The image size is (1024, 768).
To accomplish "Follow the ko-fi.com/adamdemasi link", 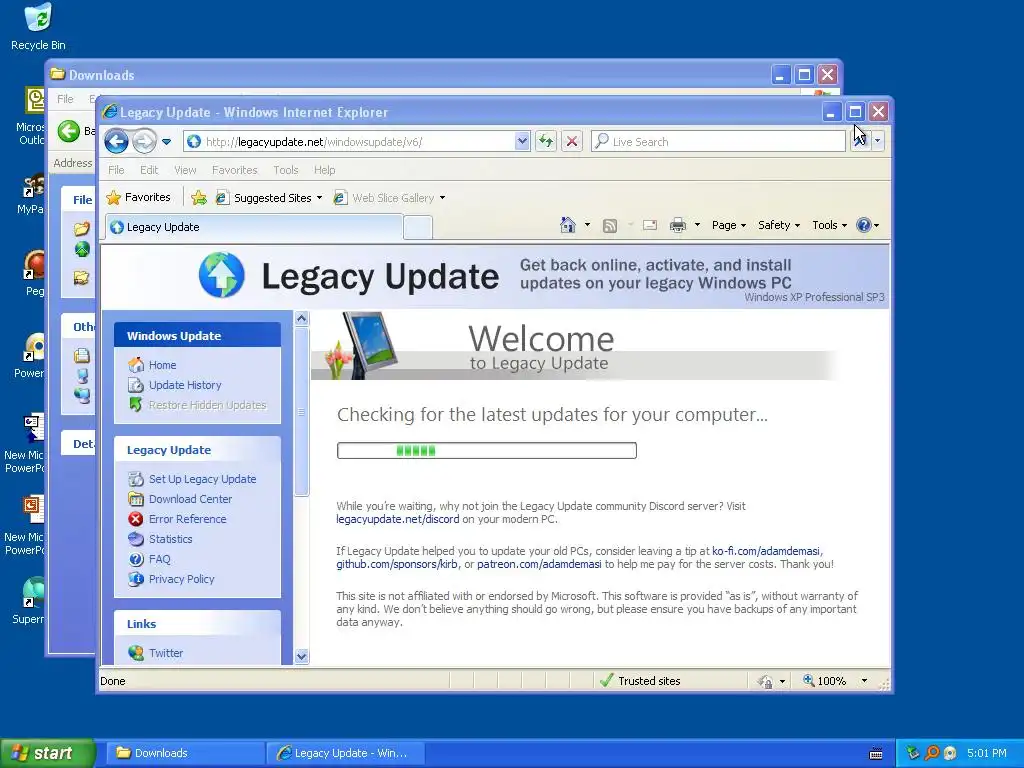I will [765, 551].
